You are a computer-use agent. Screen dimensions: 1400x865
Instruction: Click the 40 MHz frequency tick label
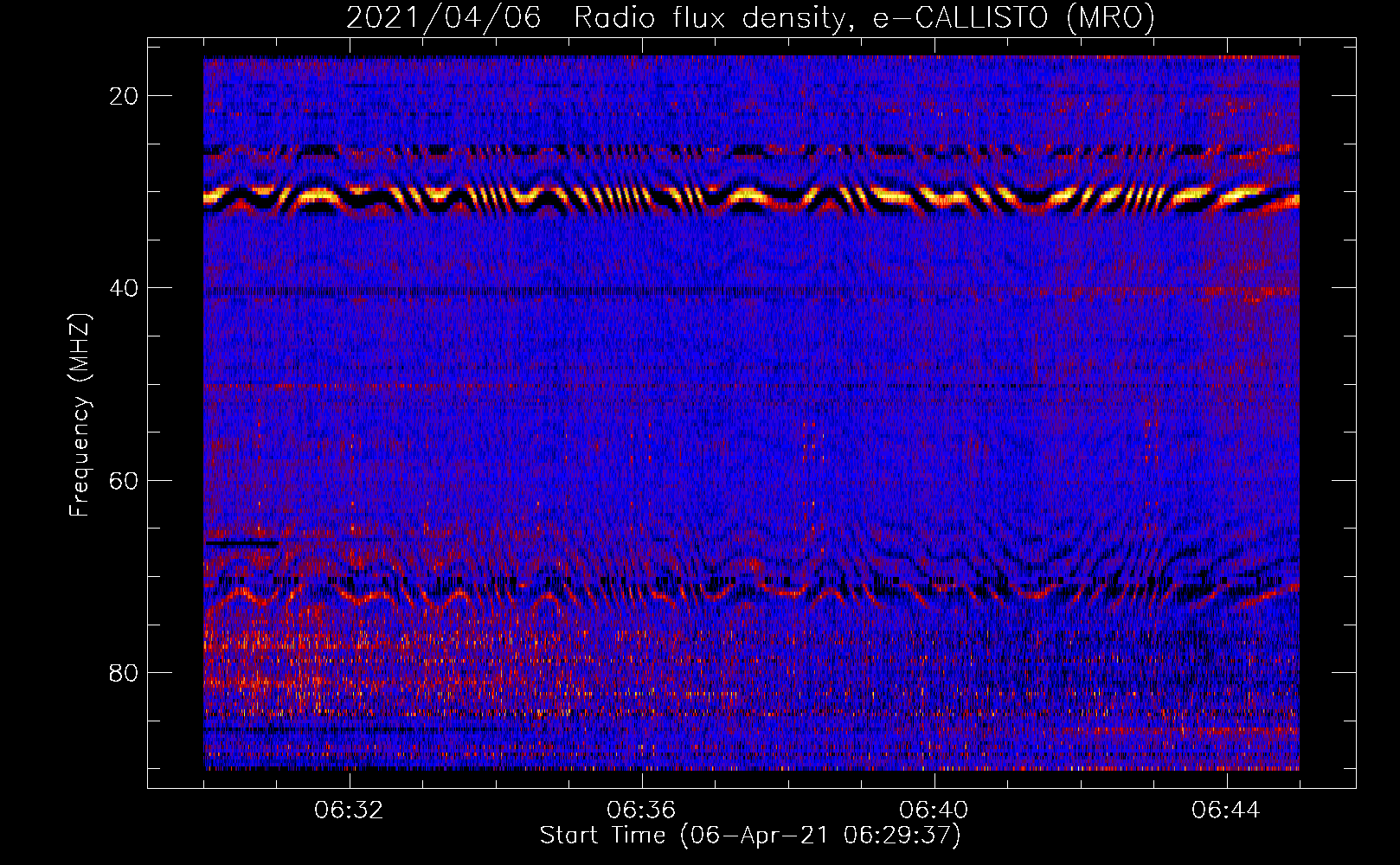pos(125,288)
